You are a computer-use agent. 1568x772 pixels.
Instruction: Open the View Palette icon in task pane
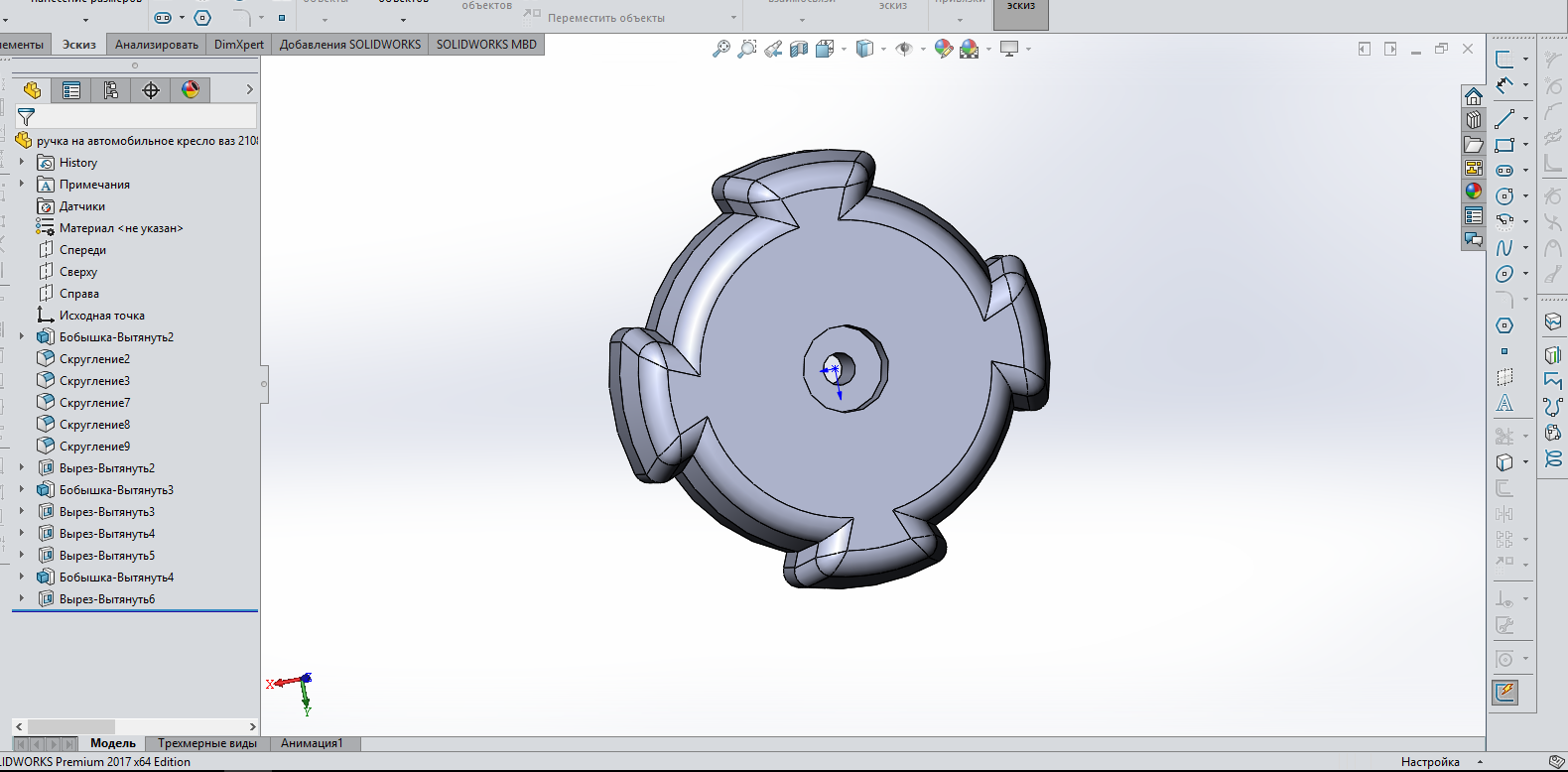(x=1474, y=168)
